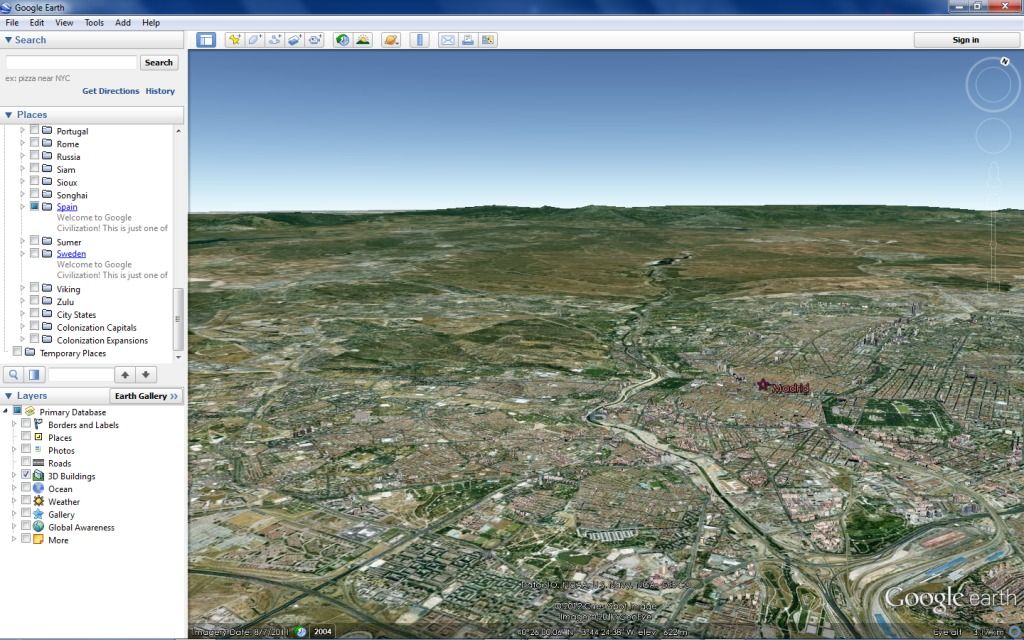Image resolution: width=1024 pixels, height=640 pixels.
Task: Click the Global Awareness globe icon
Action: 39,526
